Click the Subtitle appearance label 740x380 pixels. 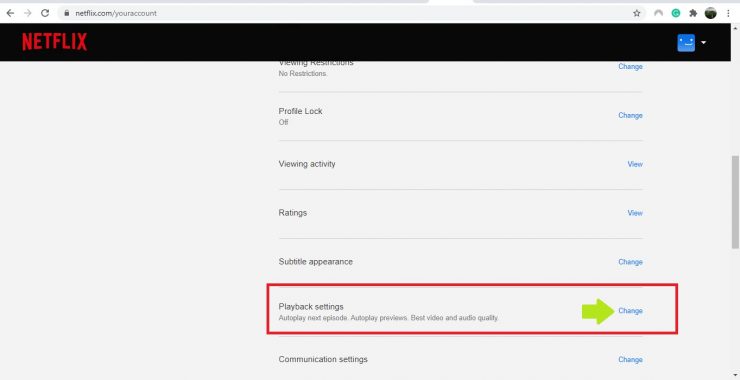click(x=315, y=262)
